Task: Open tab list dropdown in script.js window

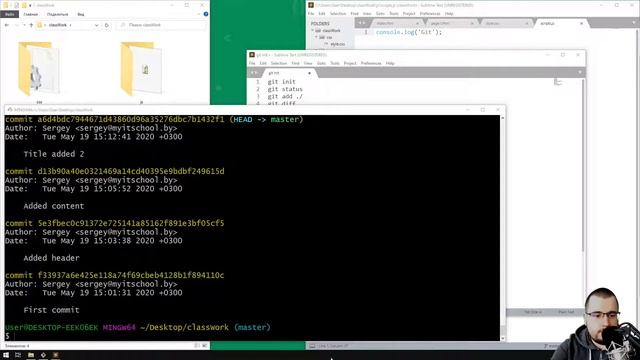Action: tap(634, 23)
